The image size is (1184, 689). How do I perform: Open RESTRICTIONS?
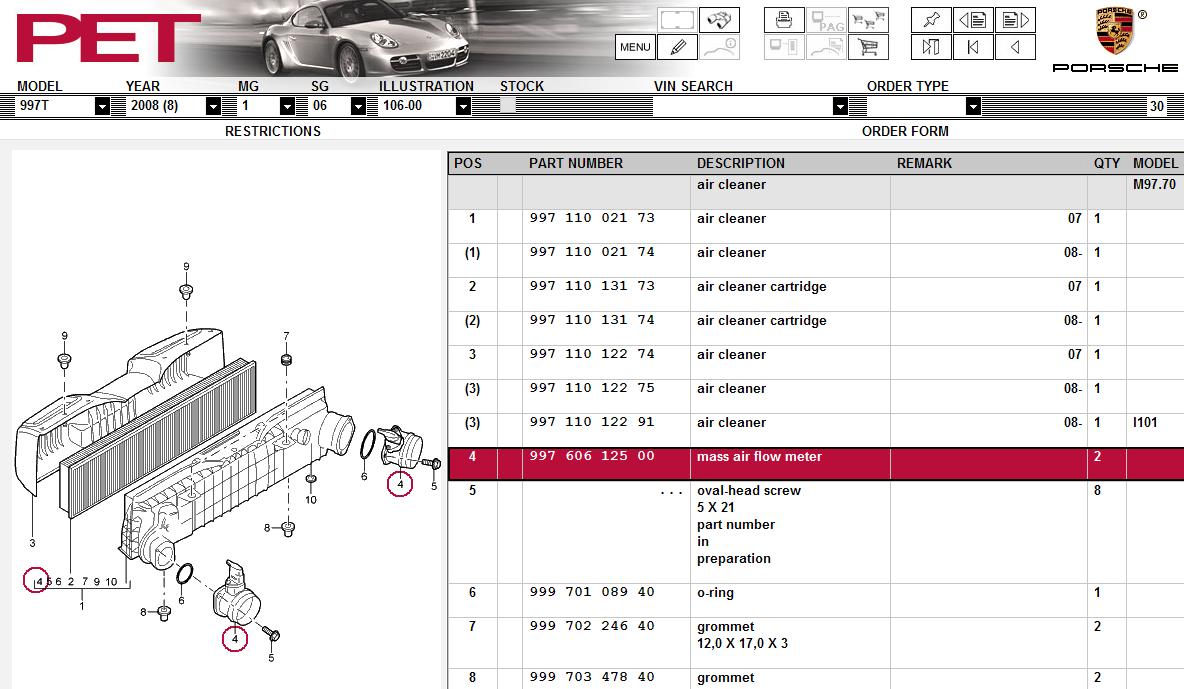pos(273,131)
